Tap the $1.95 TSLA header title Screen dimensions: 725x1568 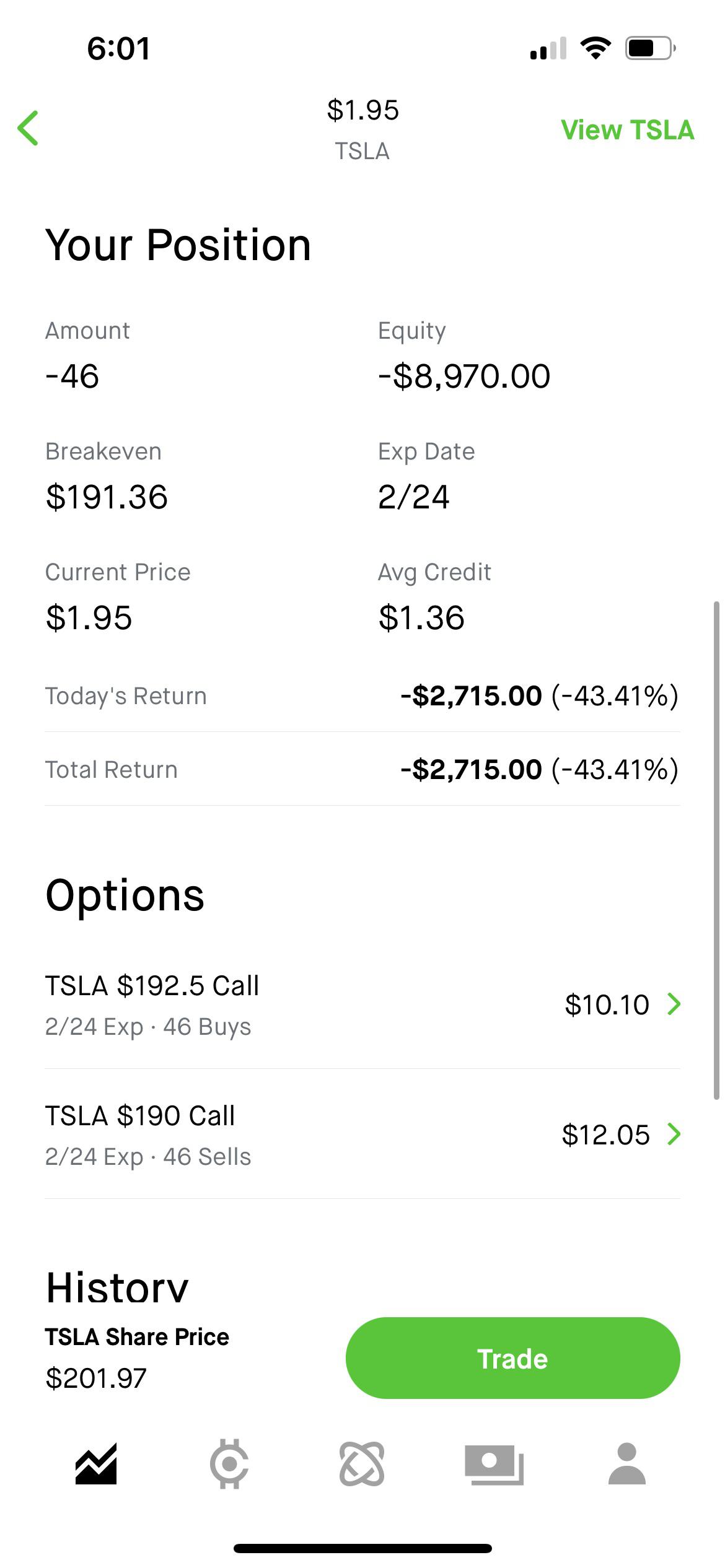(x=362, y=129)
